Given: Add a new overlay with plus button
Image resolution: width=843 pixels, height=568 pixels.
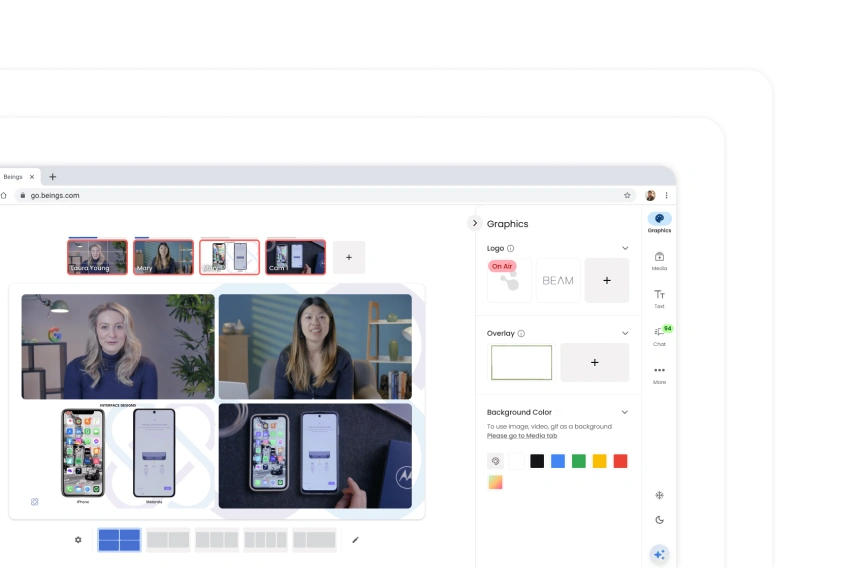Looking at the screenshot, I should (595, 363).
